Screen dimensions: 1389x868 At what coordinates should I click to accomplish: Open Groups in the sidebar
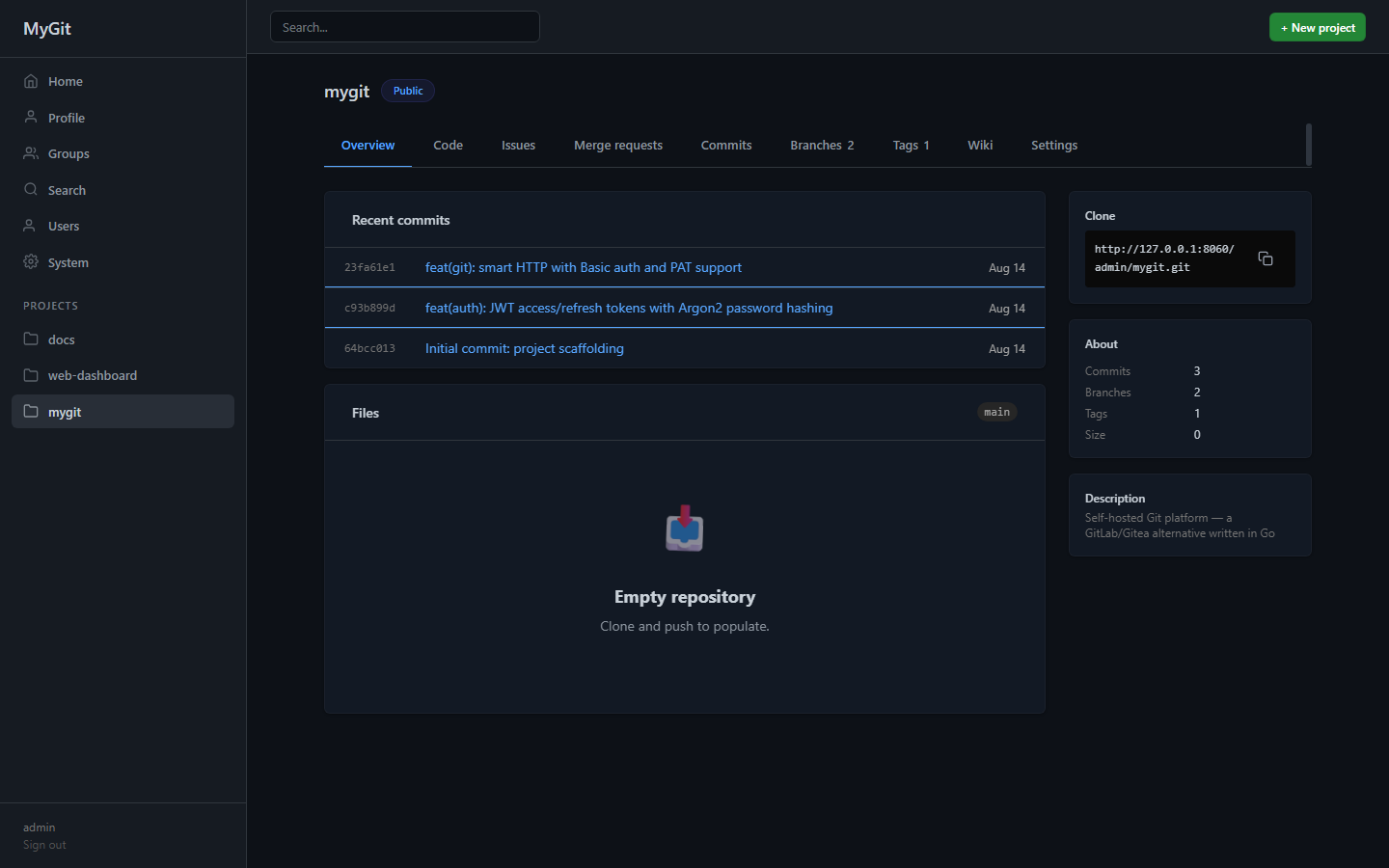coord(123,153)
